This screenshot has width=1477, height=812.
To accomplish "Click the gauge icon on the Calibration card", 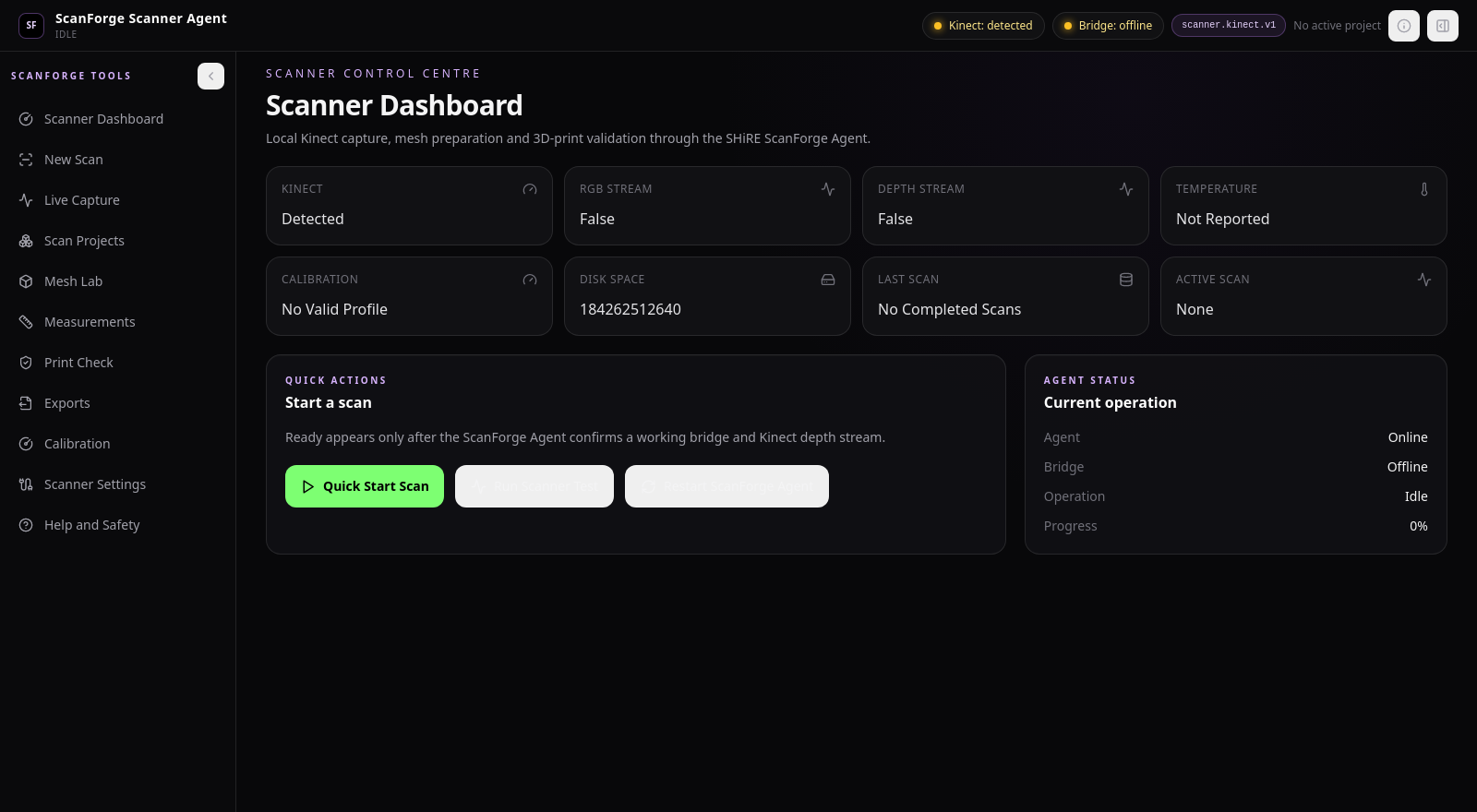I will pos(530,280).
